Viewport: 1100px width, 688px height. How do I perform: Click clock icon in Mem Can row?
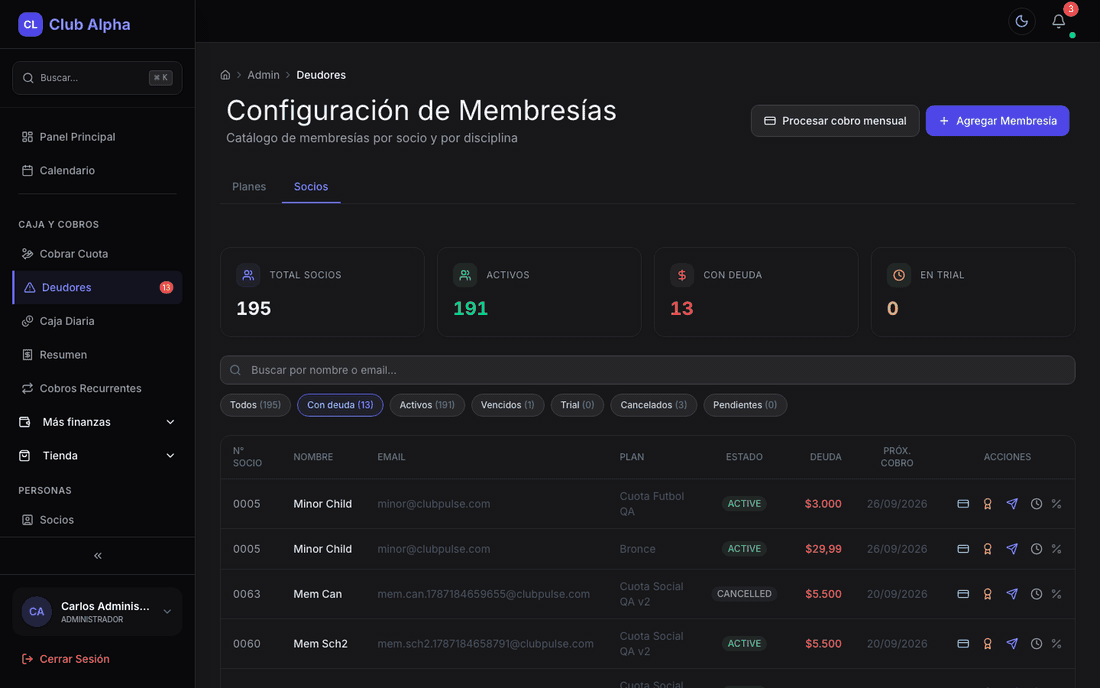pyautogui.click(x=1036, y=593)
